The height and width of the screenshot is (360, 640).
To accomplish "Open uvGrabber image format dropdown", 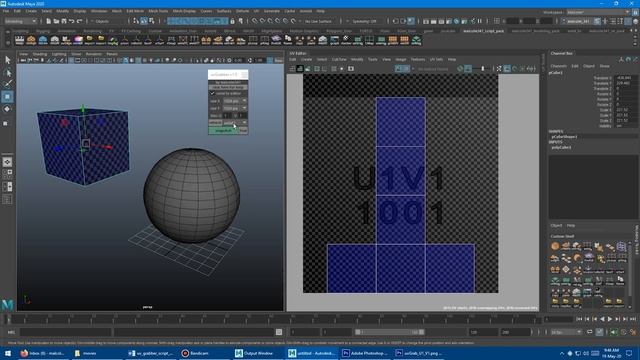I will (235, 122).
